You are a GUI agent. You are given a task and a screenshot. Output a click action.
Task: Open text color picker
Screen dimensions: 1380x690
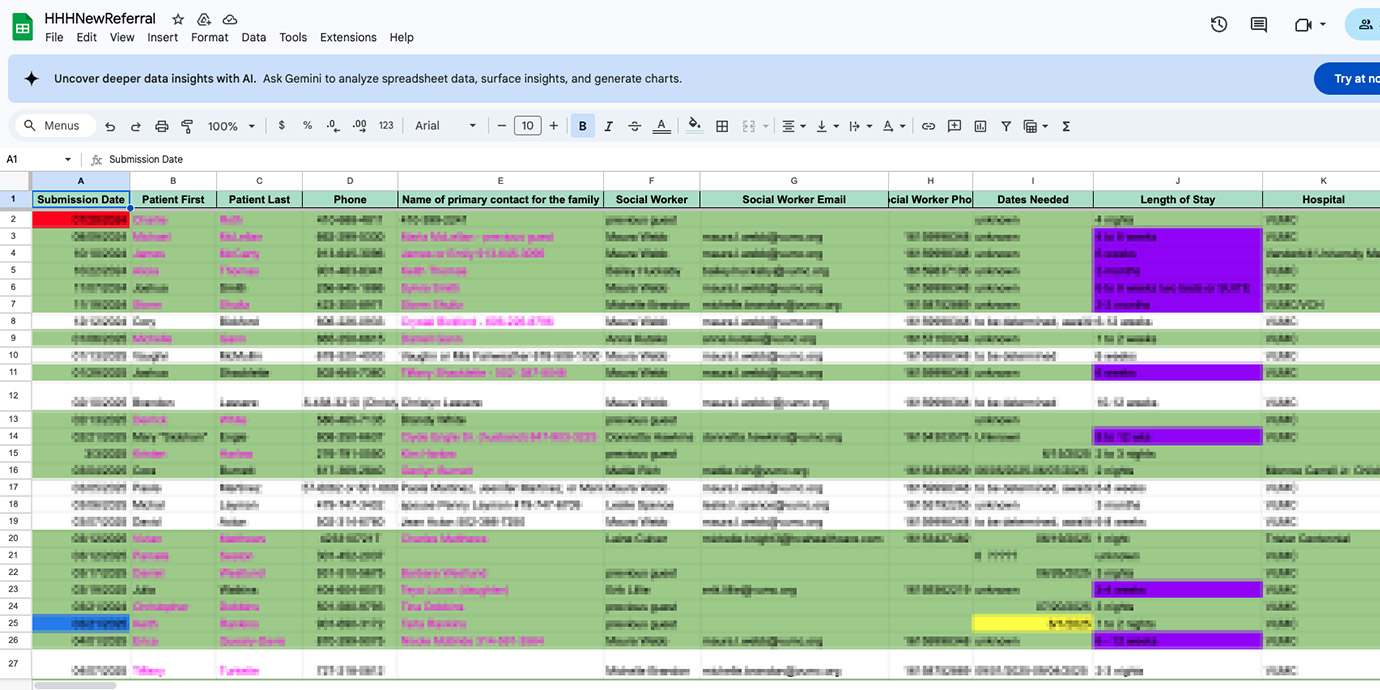pos(661,126)
